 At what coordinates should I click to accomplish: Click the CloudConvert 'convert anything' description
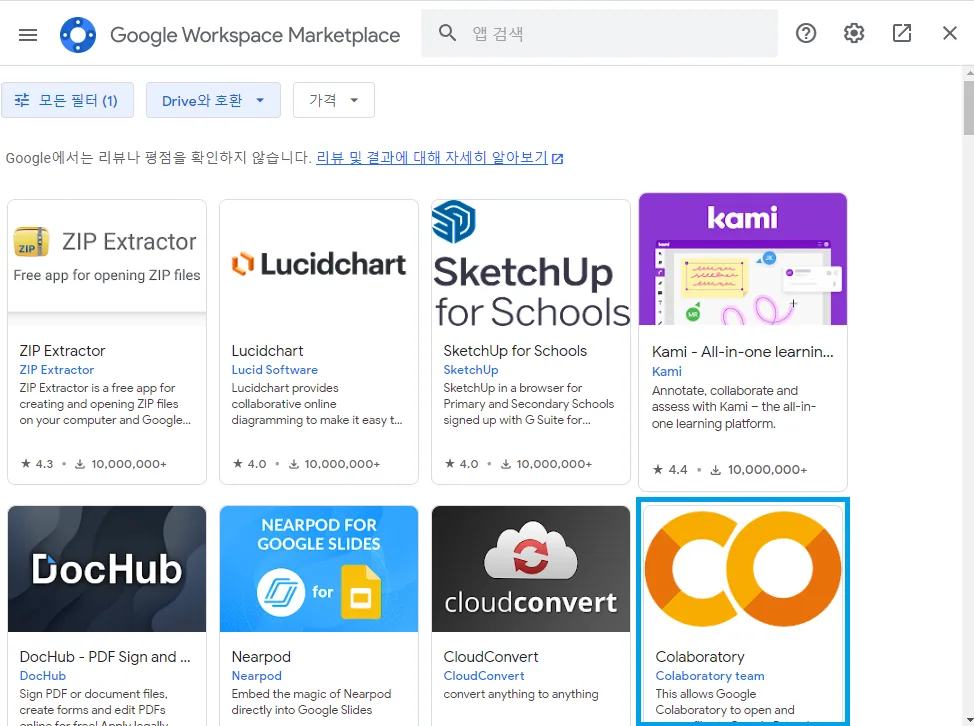click(521, 694)
